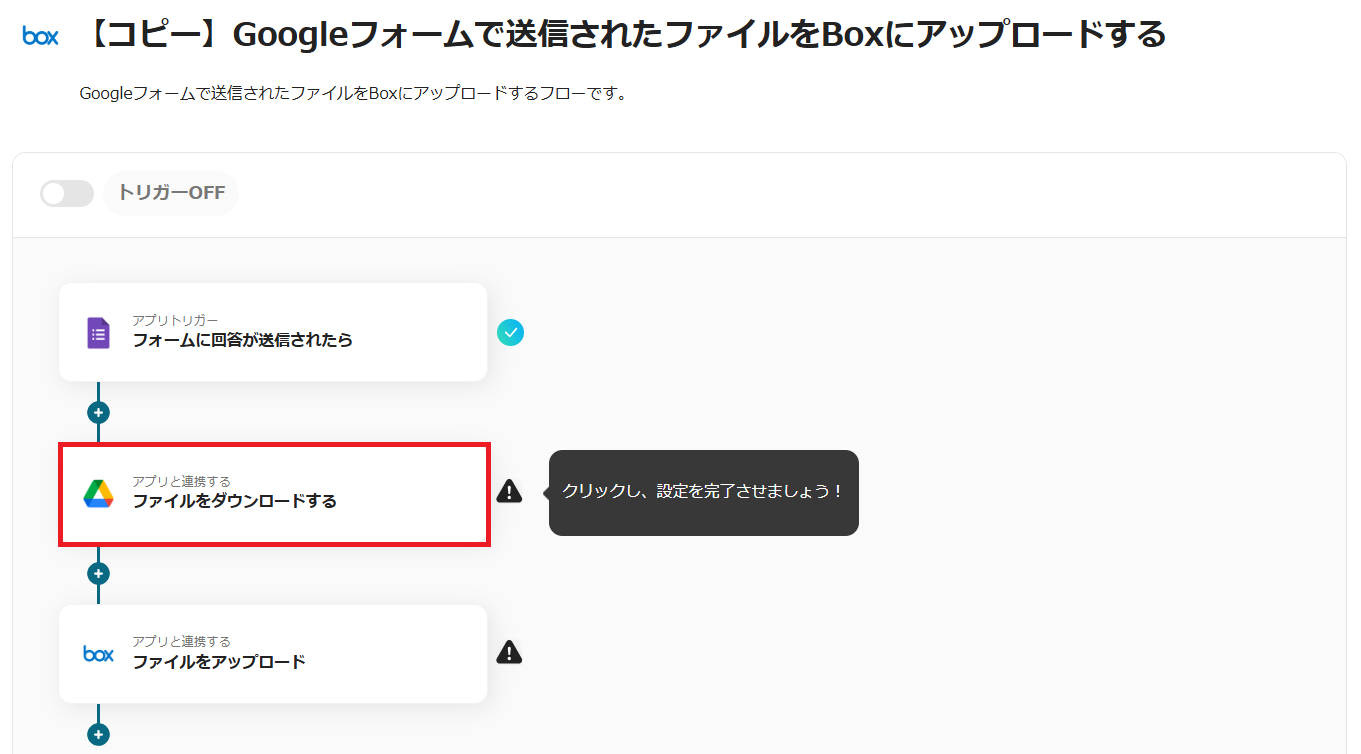The image size is (1361, 754).
Task: Click the Box icon in the upload step
Action: click(98, 654)
